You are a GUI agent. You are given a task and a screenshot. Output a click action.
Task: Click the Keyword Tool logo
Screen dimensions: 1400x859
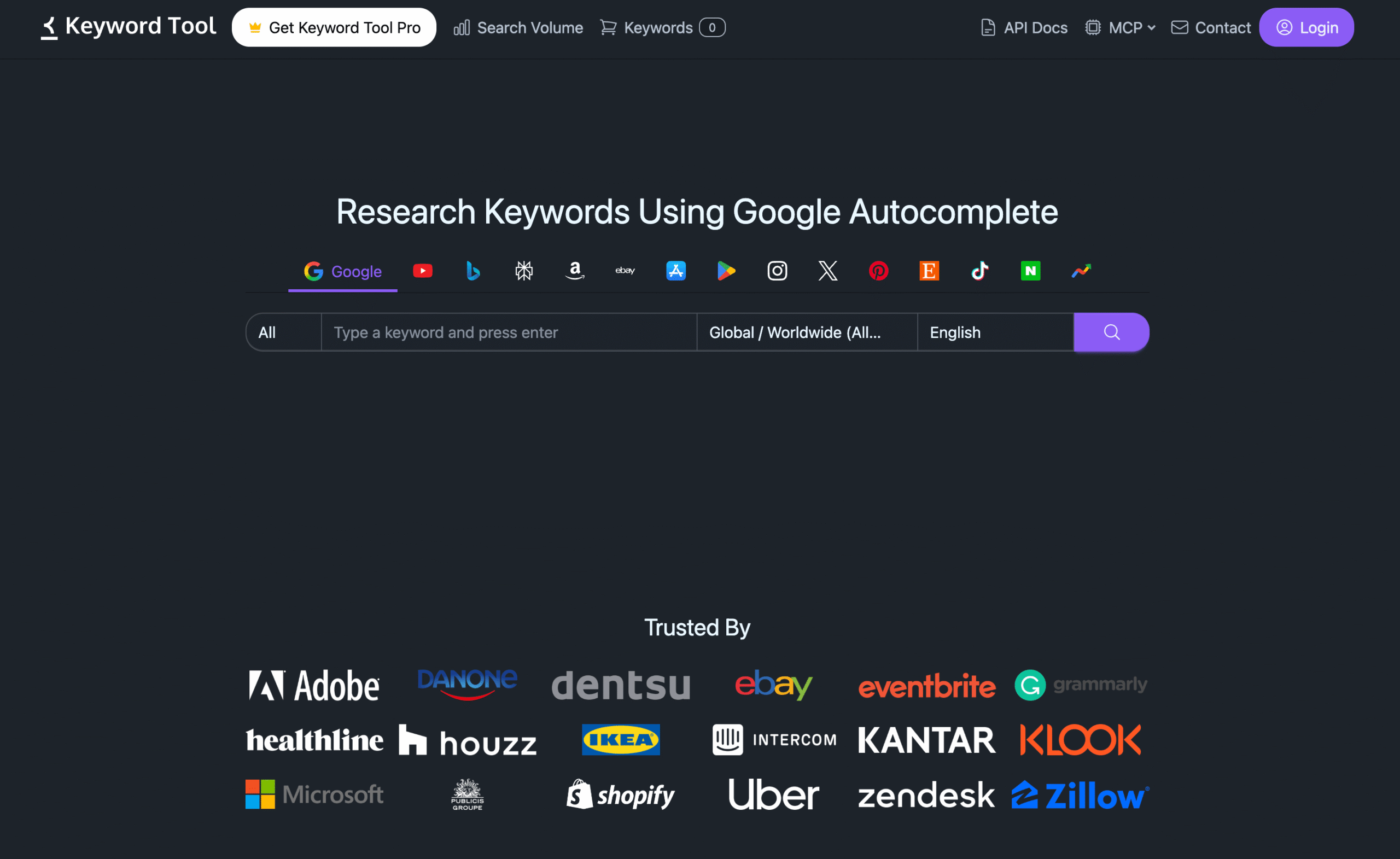tap(129, 27)
